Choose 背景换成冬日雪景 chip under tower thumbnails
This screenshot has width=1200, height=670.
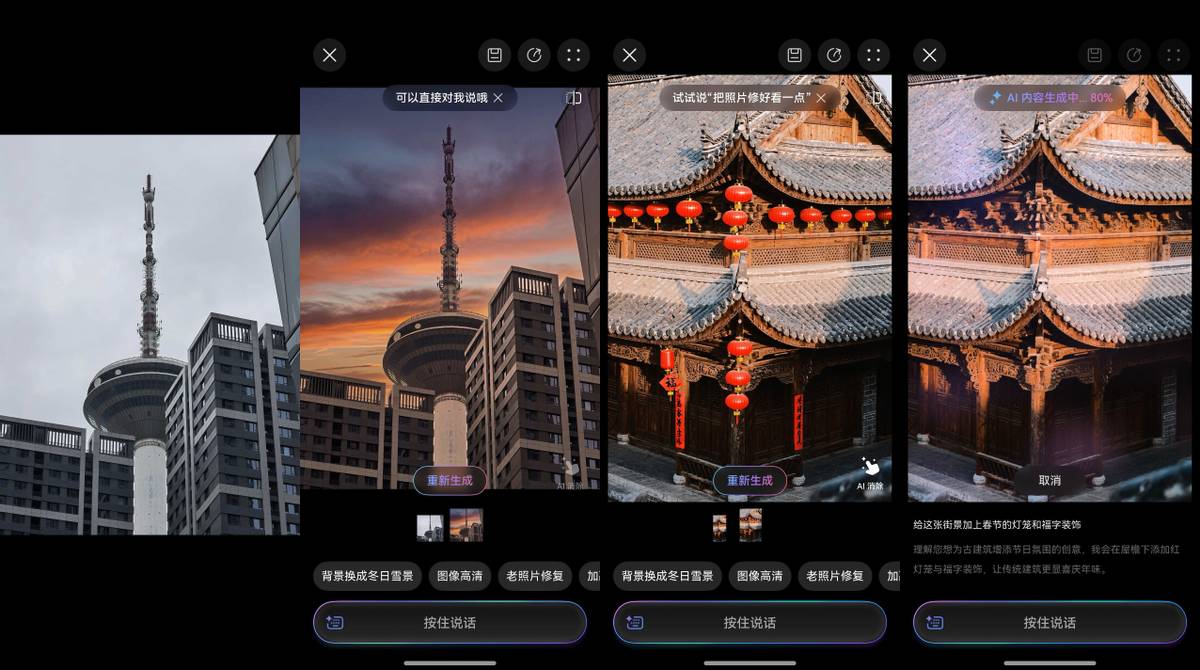(x=367, y=576)
